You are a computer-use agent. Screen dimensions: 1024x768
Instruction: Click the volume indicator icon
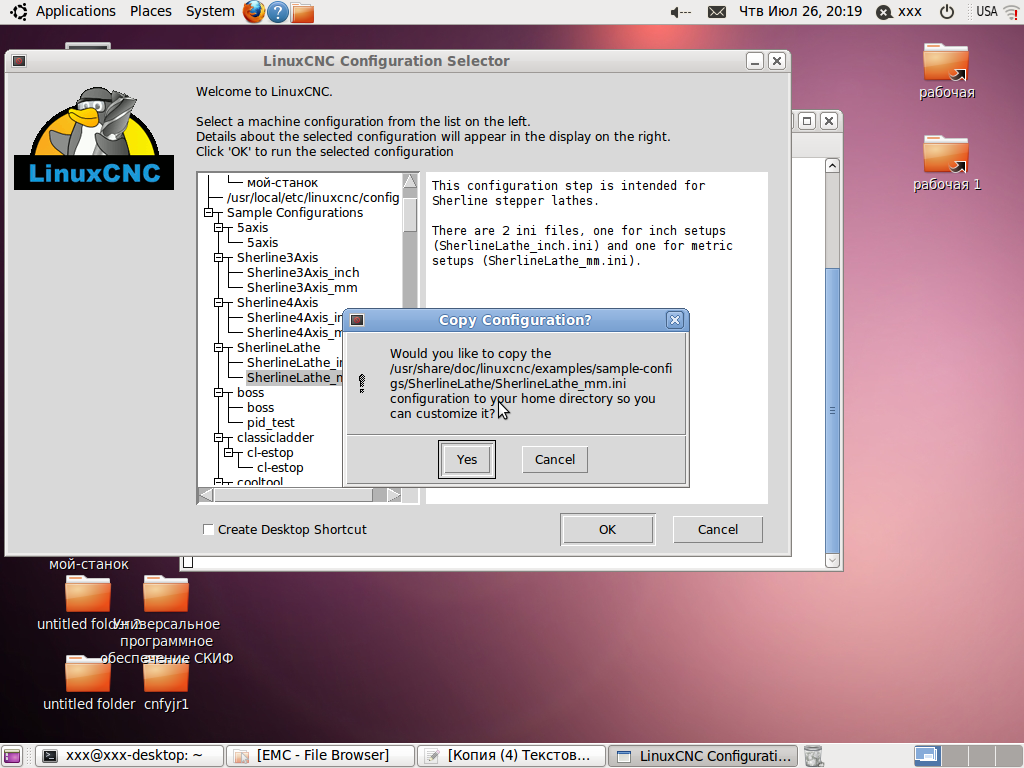pyautogui.click(x=680, y=12)
